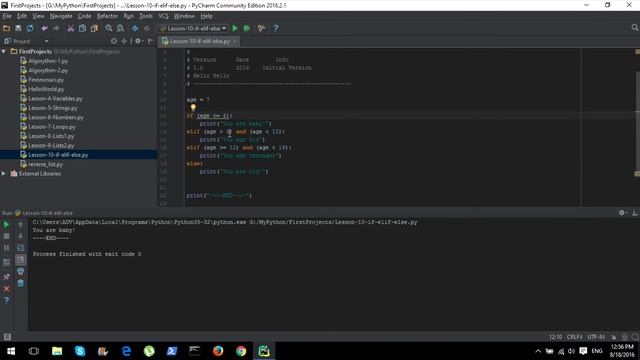Screen dimensions: 640x360
Task: Click the intention lightbulb in editor
Action: point(193,108)
